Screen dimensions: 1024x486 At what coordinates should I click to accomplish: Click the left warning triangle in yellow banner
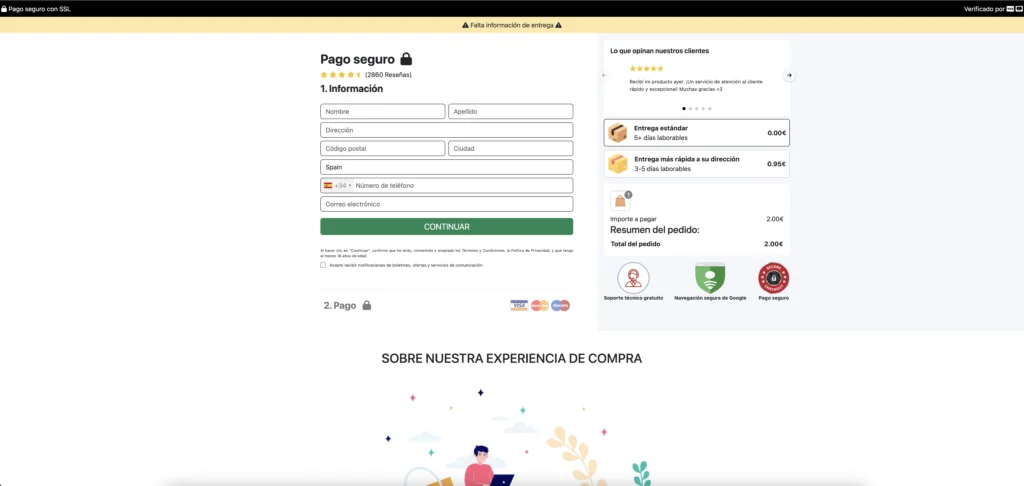tap(466, 25)
